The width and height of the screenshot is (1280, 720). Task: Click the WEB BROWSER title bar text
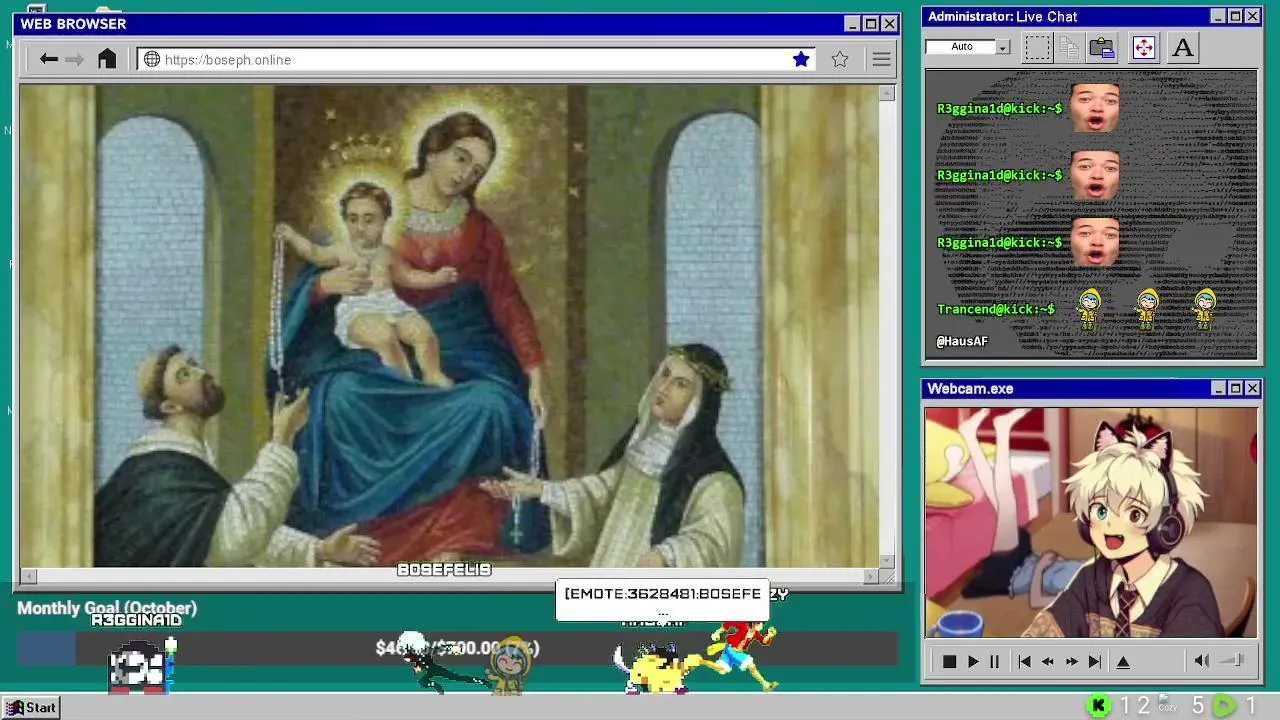(73, 24)
